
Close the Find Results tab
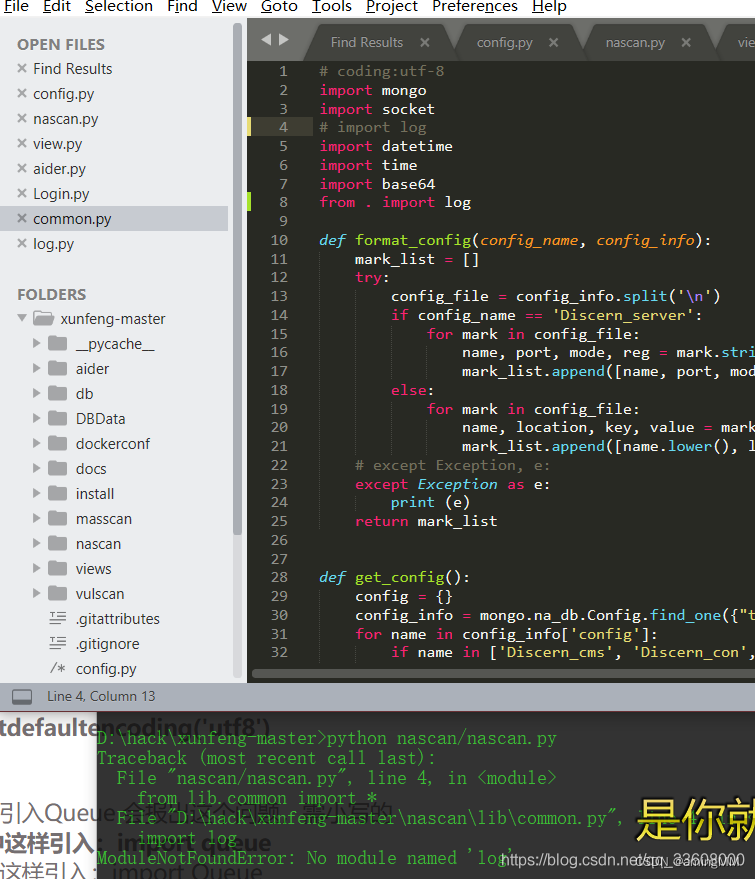click(425, 43)
